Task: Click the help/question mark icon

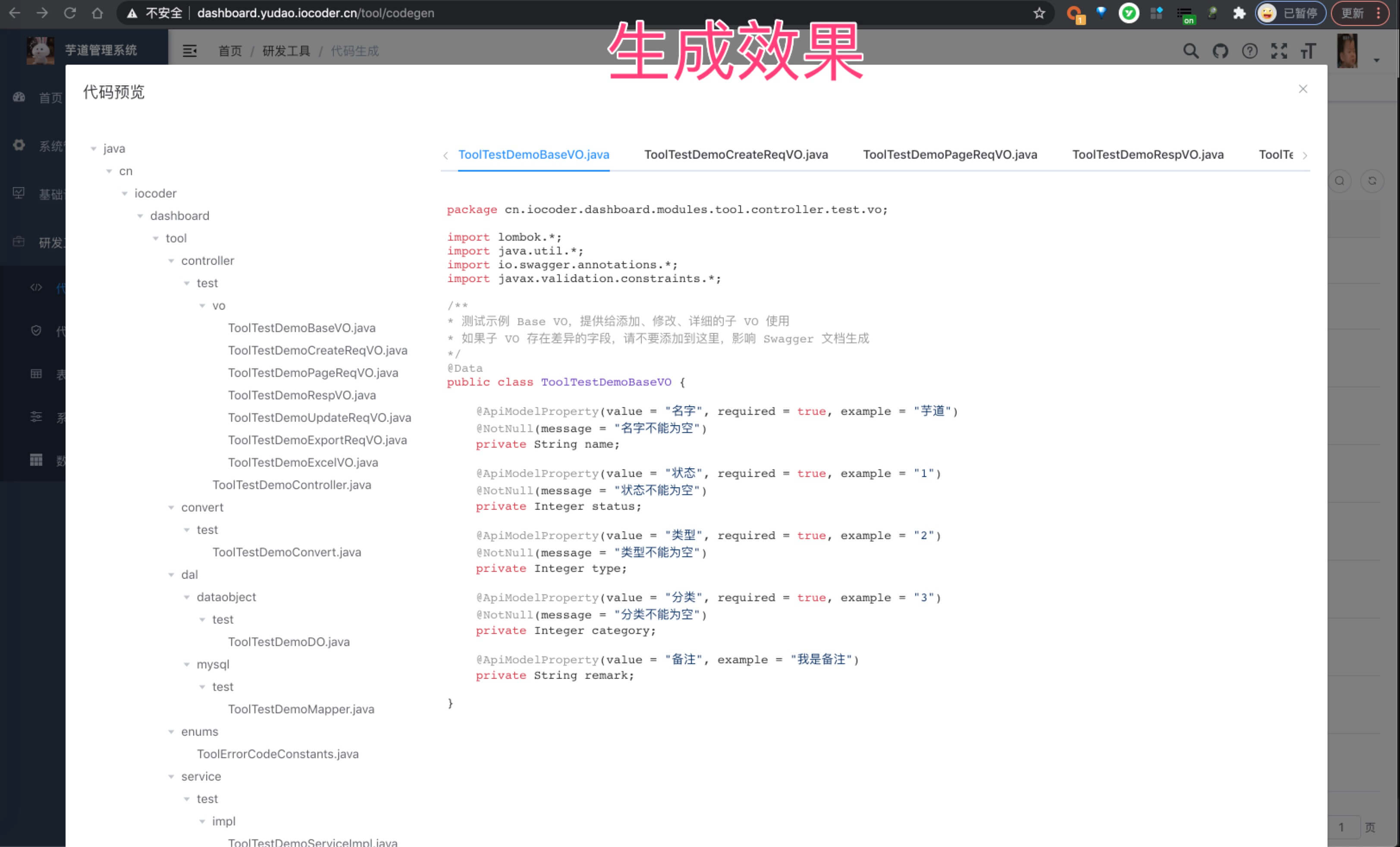Action: click(1250, 51)
